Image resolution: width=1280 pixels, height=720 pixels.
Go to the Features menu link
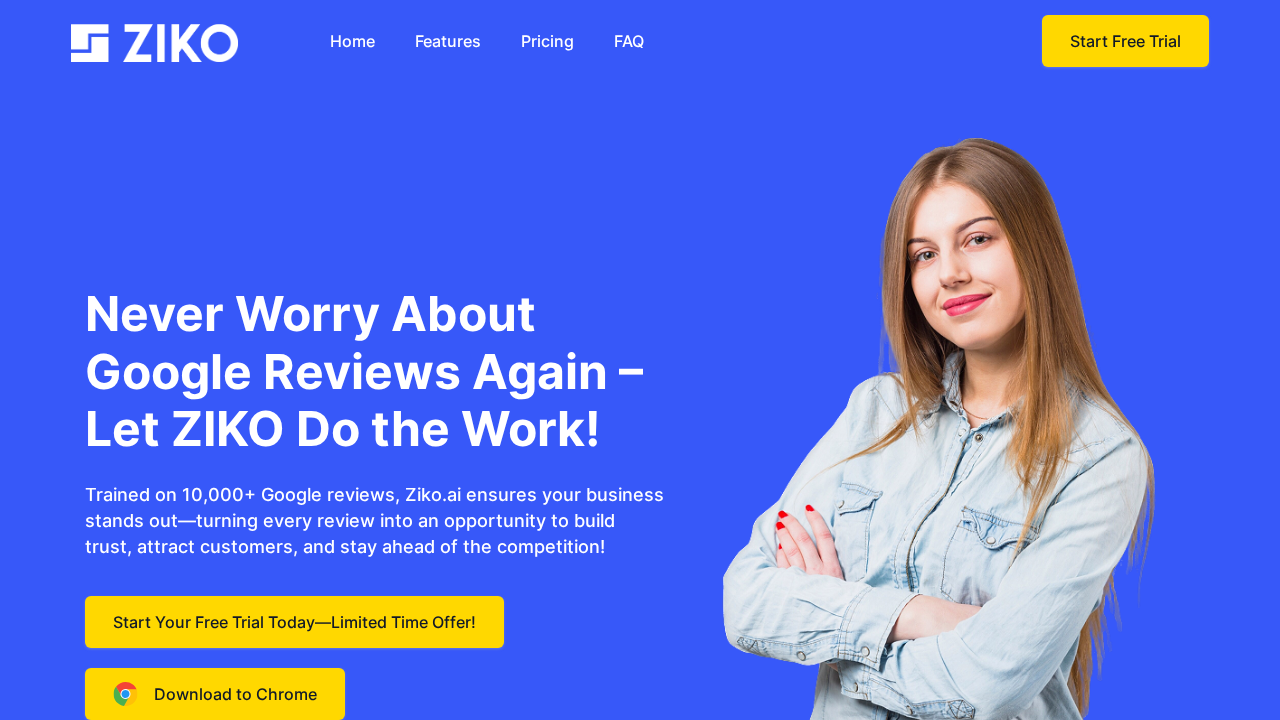coord(448,41)
